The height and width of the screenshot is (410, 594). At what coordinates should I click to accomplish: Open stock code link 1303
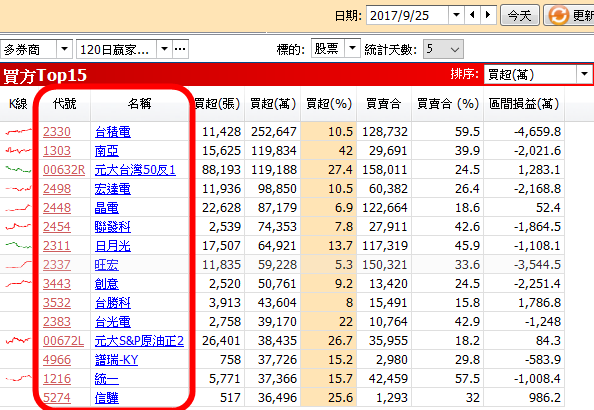(57, 151)
